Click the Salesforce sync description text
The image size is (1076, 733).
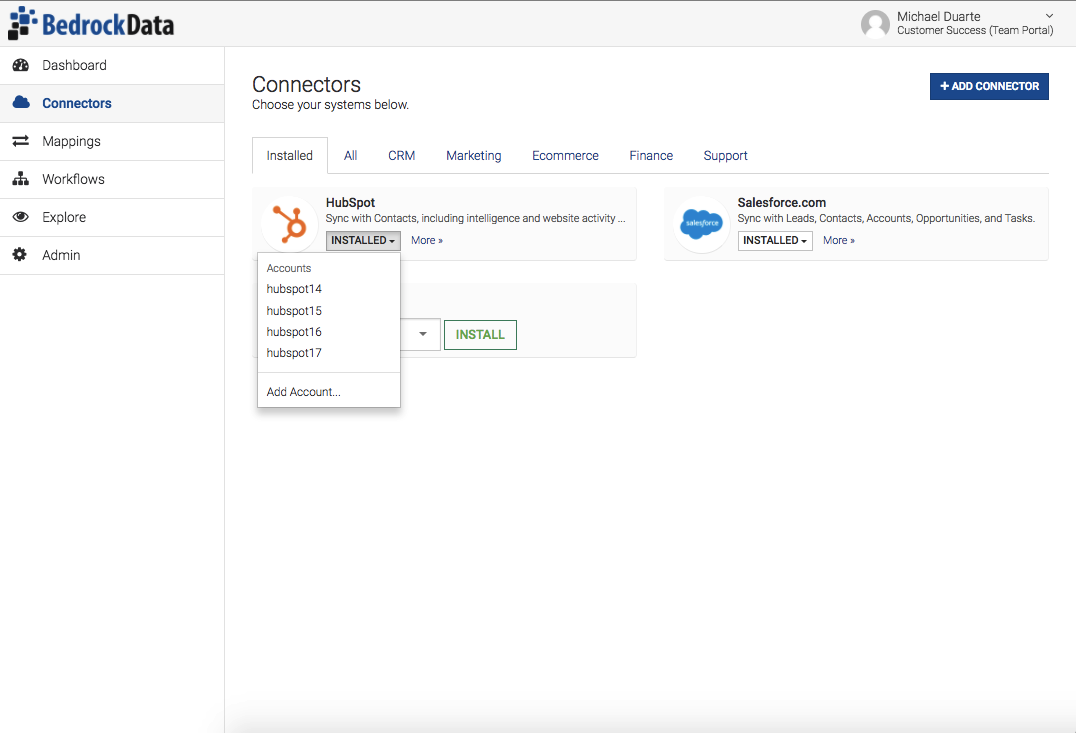coord(886,218)
